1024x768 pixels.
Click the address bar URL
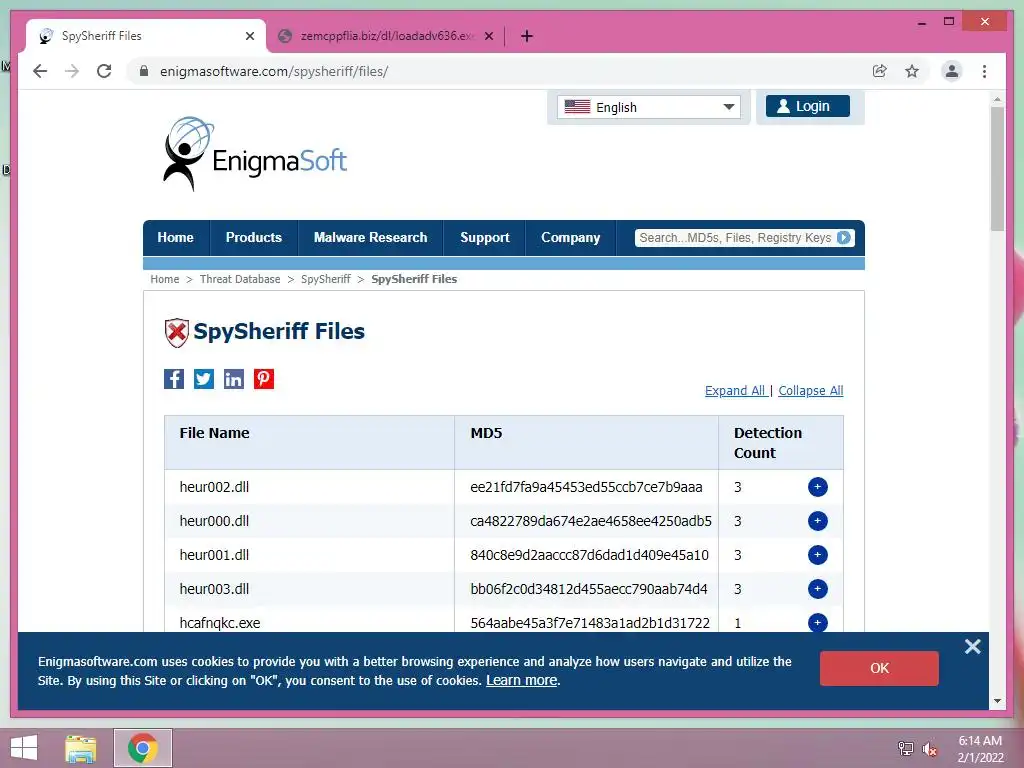(274, 71)
